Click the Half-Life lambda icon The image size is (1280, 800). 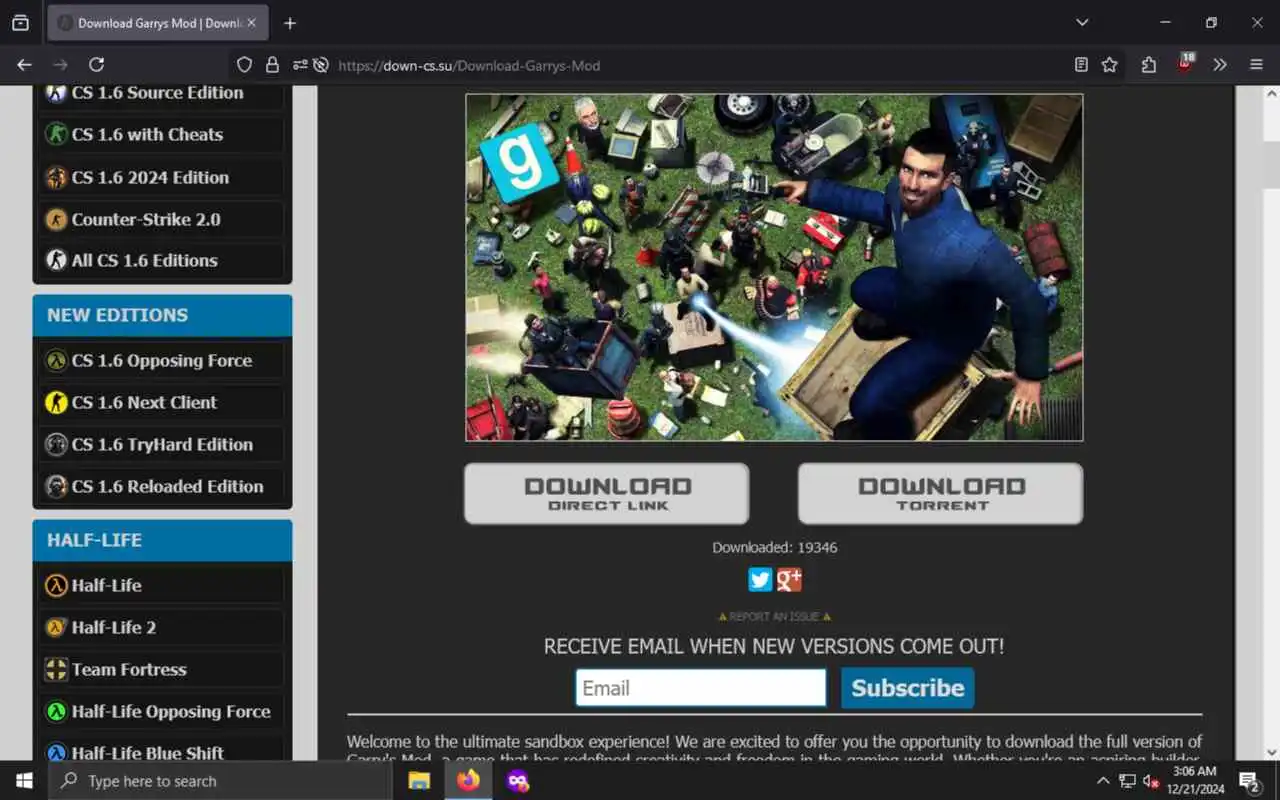[x=56, y=585]
